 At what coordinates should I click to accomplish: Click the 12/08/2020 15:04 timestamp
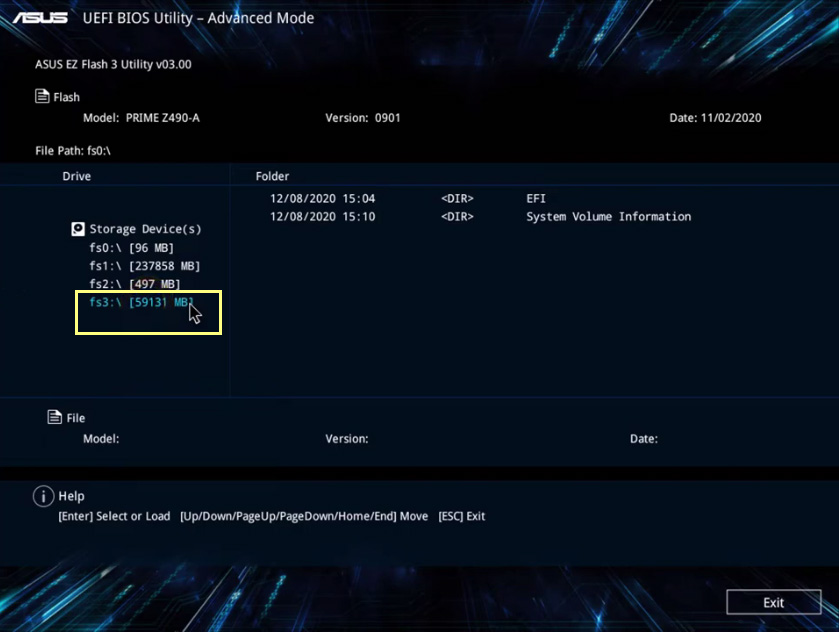322,199
